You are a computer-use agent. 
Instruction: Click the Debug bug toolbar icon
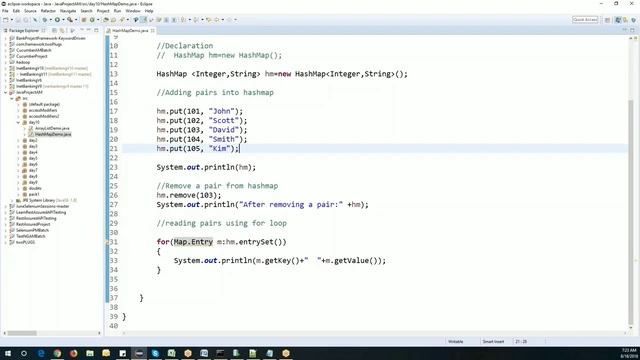tap(45, 20)
